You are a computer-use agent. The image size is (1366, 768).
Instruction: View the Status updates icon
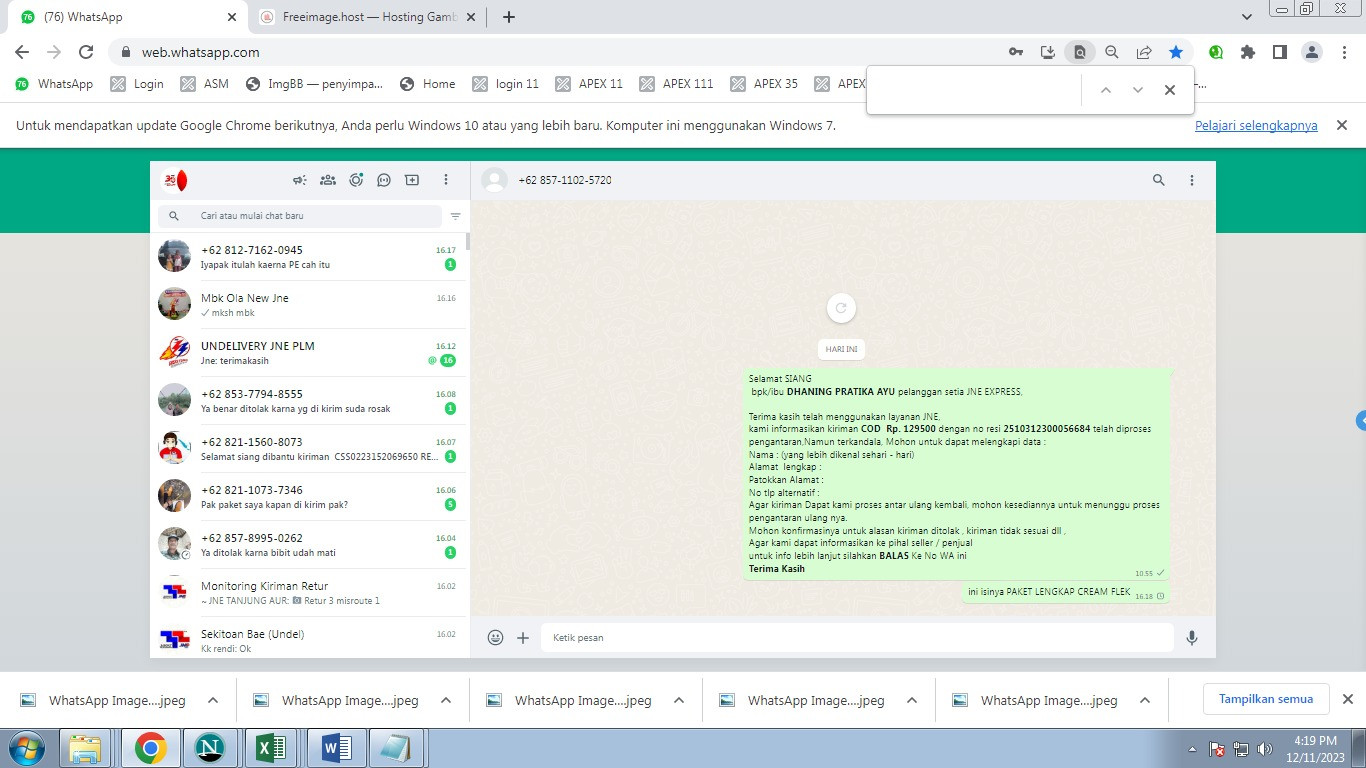pos(356,180)
